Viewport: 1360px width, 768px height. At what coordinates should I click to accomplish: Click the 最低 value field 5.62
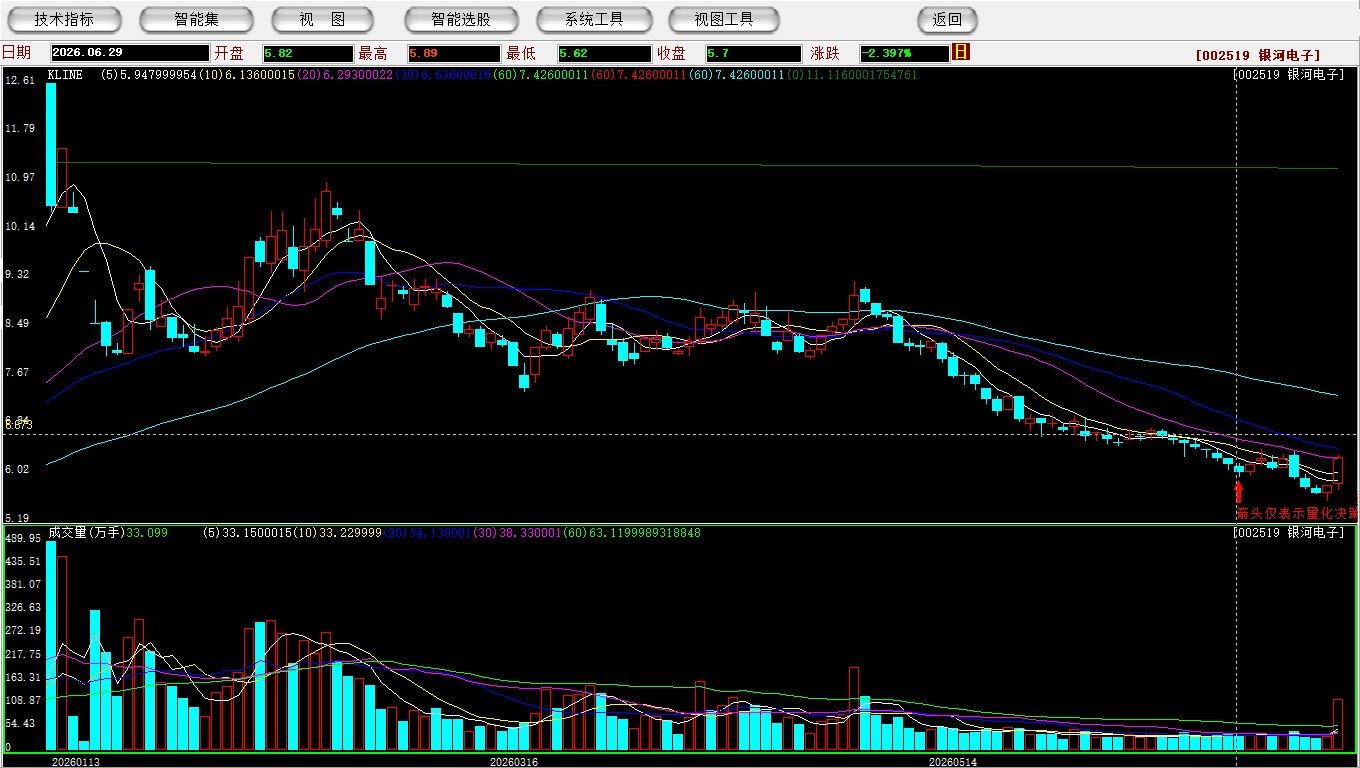click(x=604, y=54)
